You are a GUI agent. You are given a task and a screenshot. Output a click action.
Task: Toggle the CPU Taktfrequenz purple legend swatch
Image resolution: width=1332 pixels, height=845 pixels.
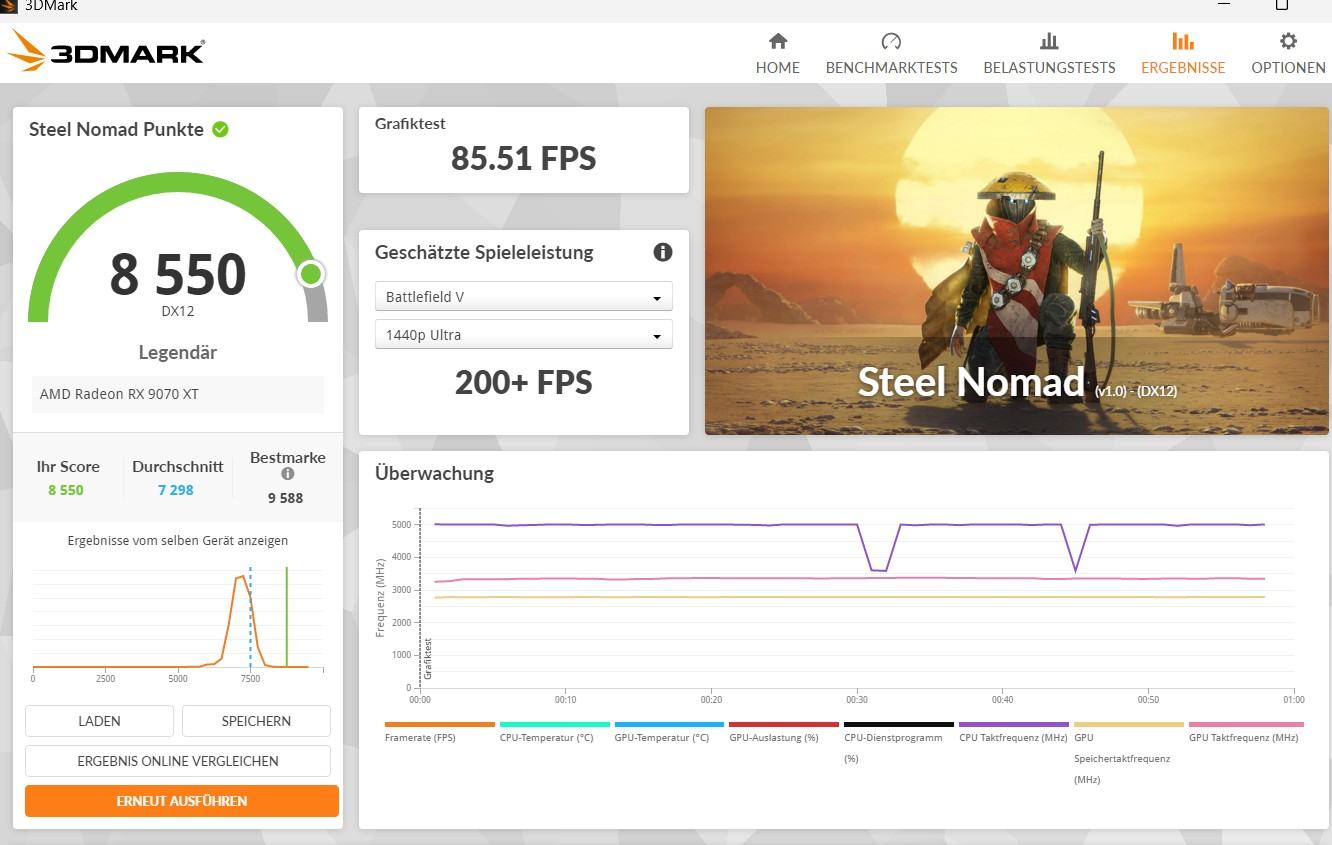point(1014,724)
